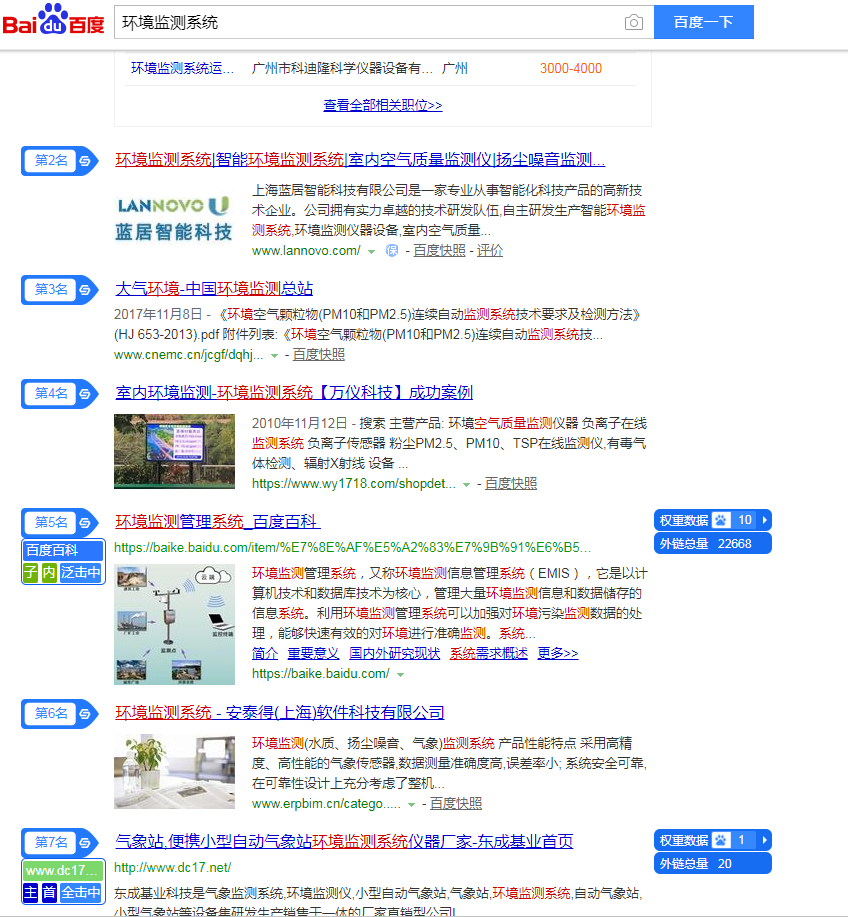
Task: Open 评价 link for the lannovo result
Action: [490, 251]
